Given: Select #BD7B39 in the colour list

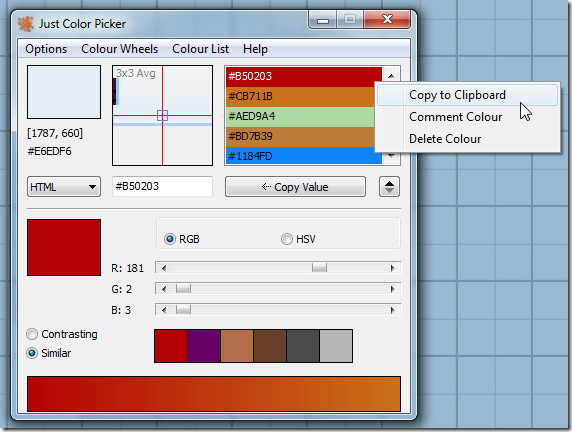Looking at the screenshot, I should pyautogui.click(x=300, y=137).
